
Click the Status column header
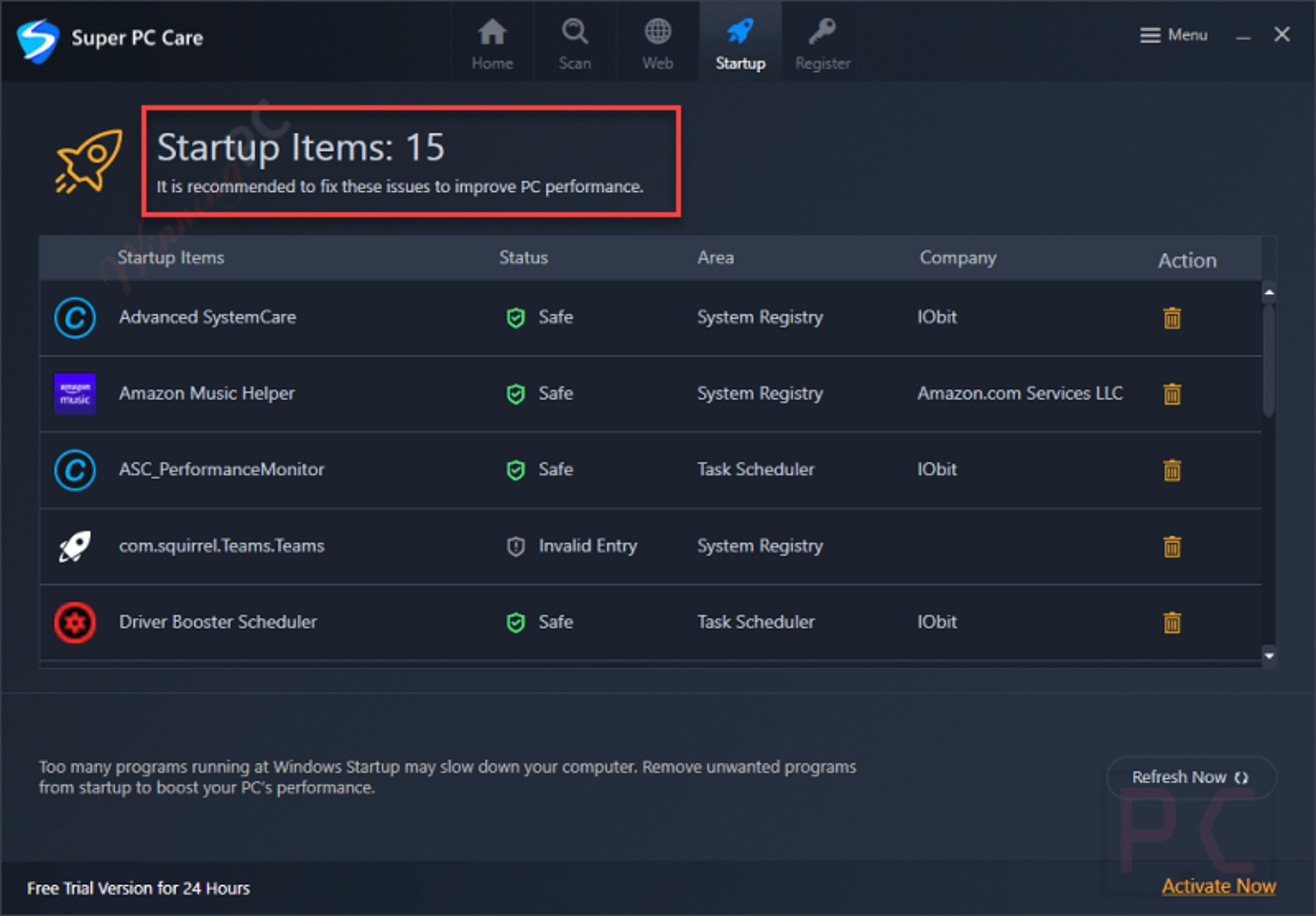pos(523,258)
